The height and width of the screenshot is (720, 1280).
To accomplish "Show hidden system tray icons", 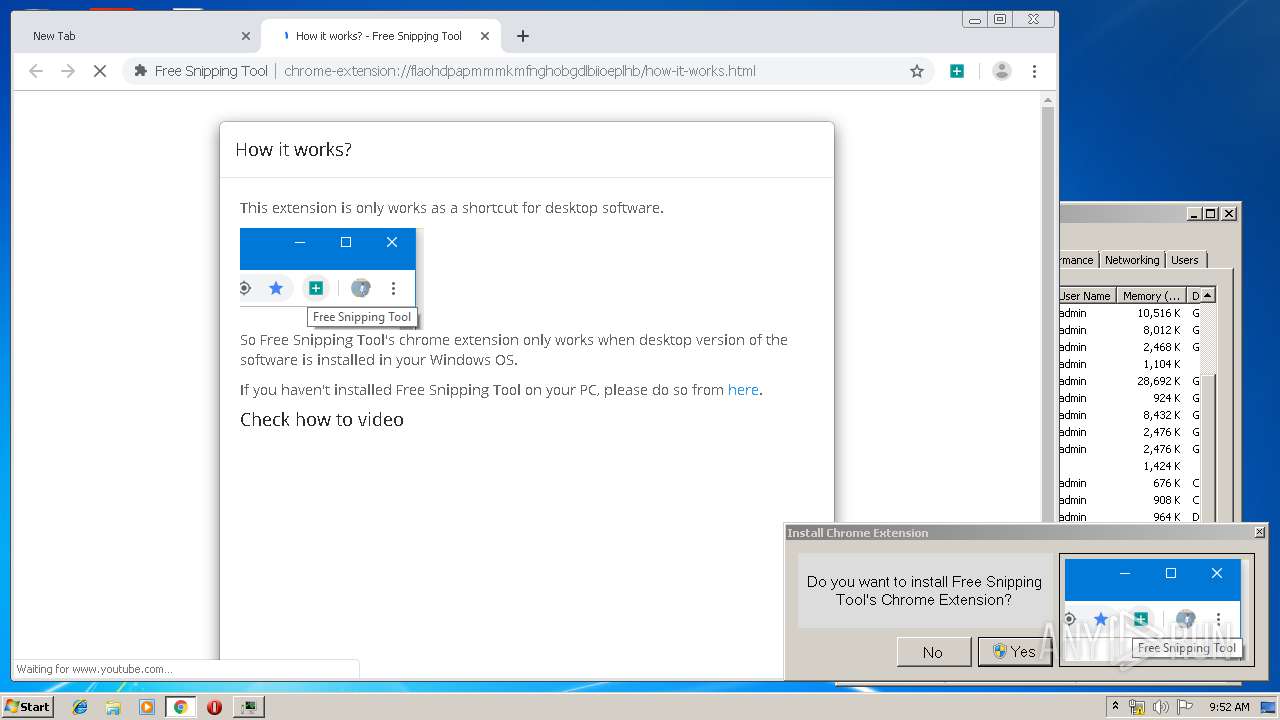I will 1115,707.
